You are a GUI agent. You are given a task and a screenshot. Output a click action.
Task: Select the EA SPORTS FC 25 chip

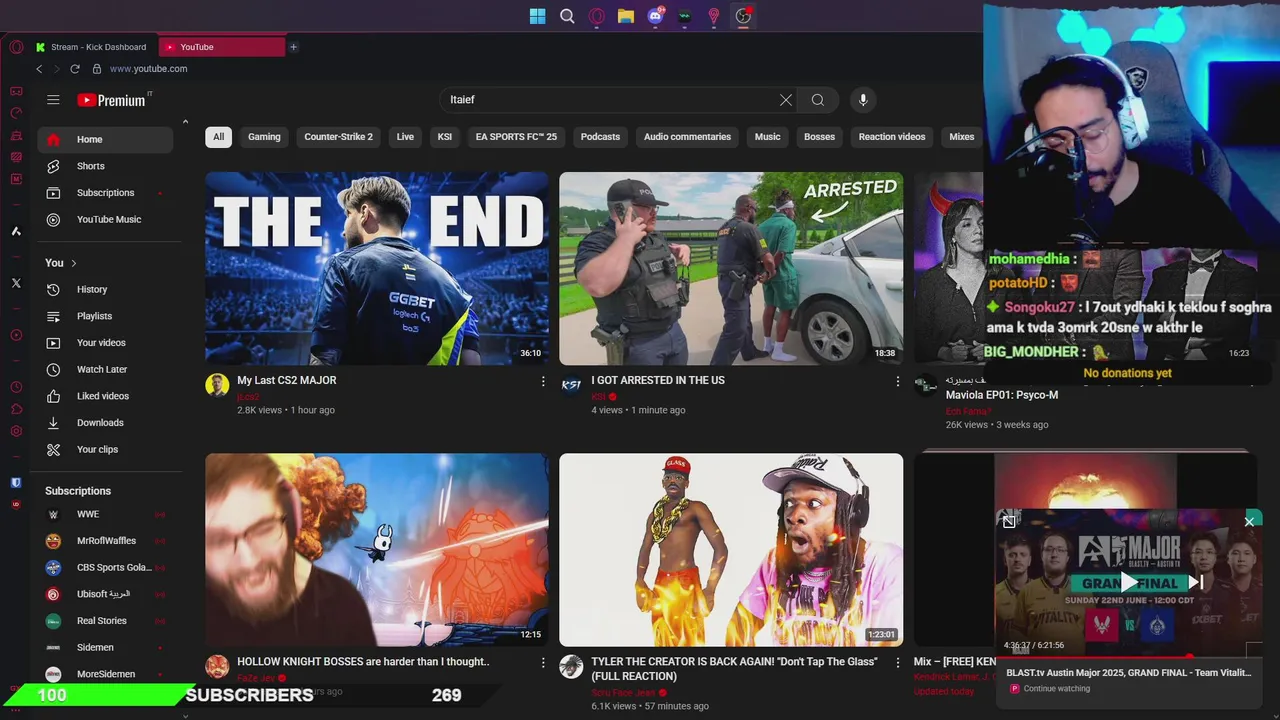(516, 137)
